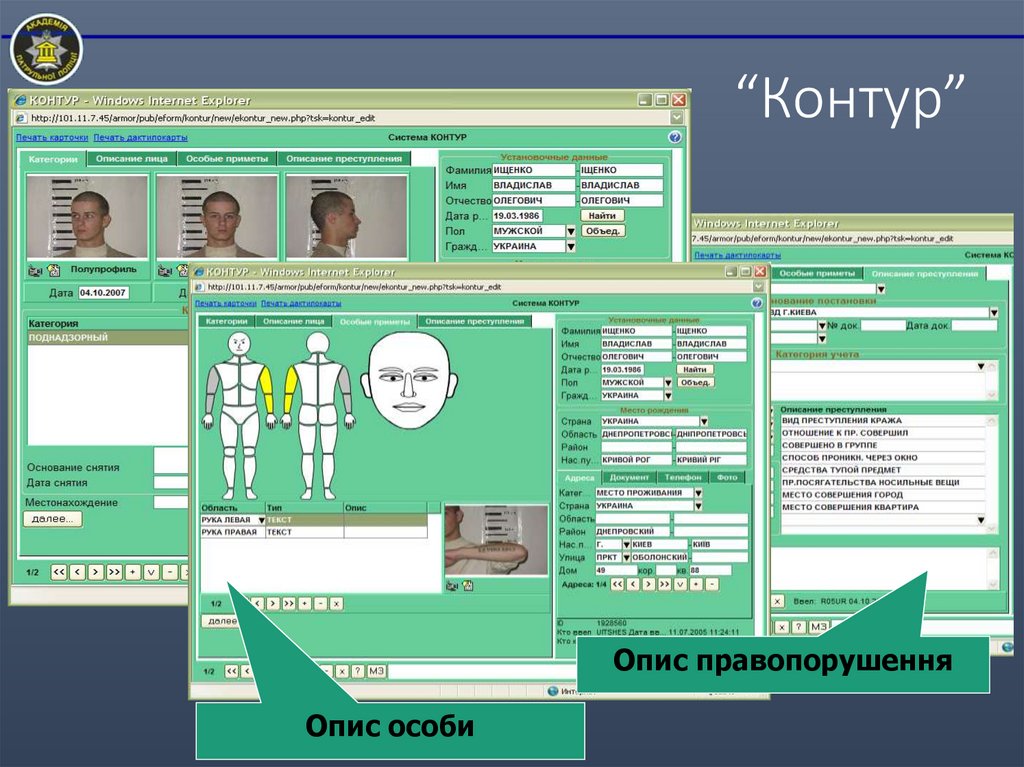The height and width of the screenshot is (767, 1024).
Task: Click Найти button in back-left window
Action: coord(602,216)
